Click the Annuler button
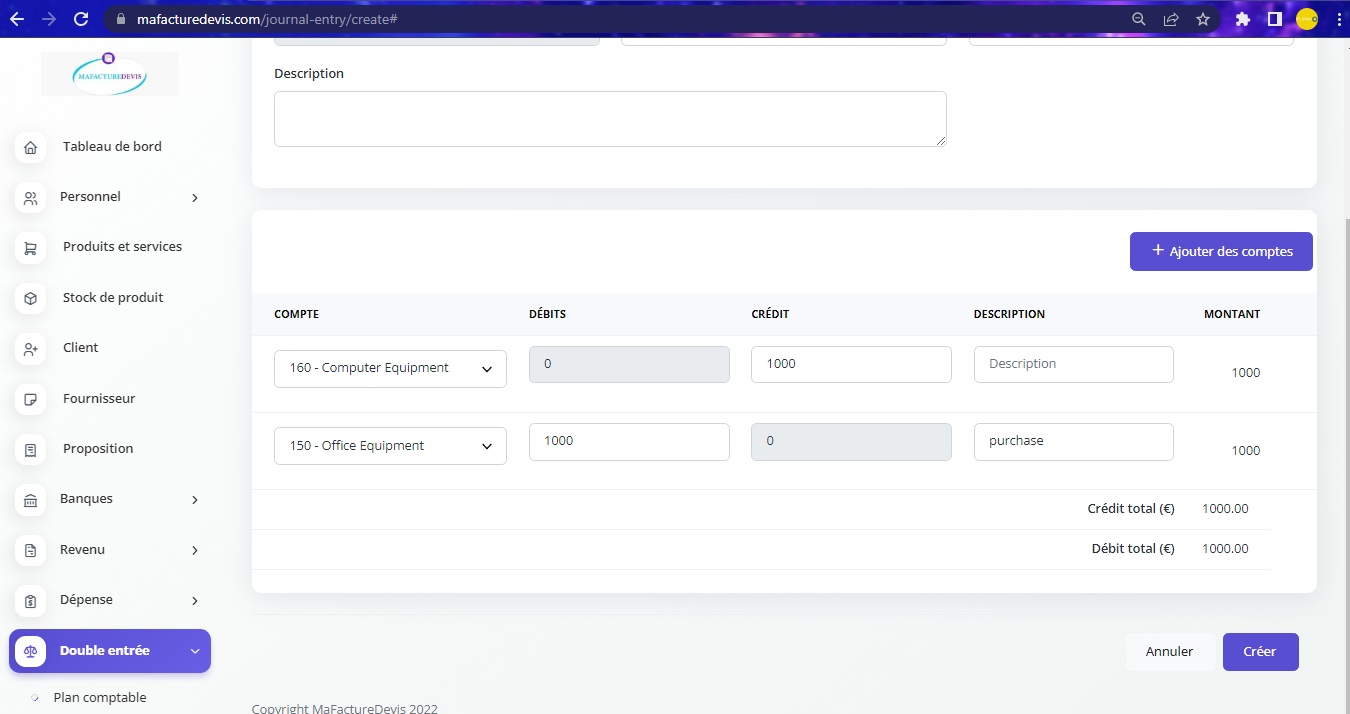Screen dimensions: 1350x714 1170,652
